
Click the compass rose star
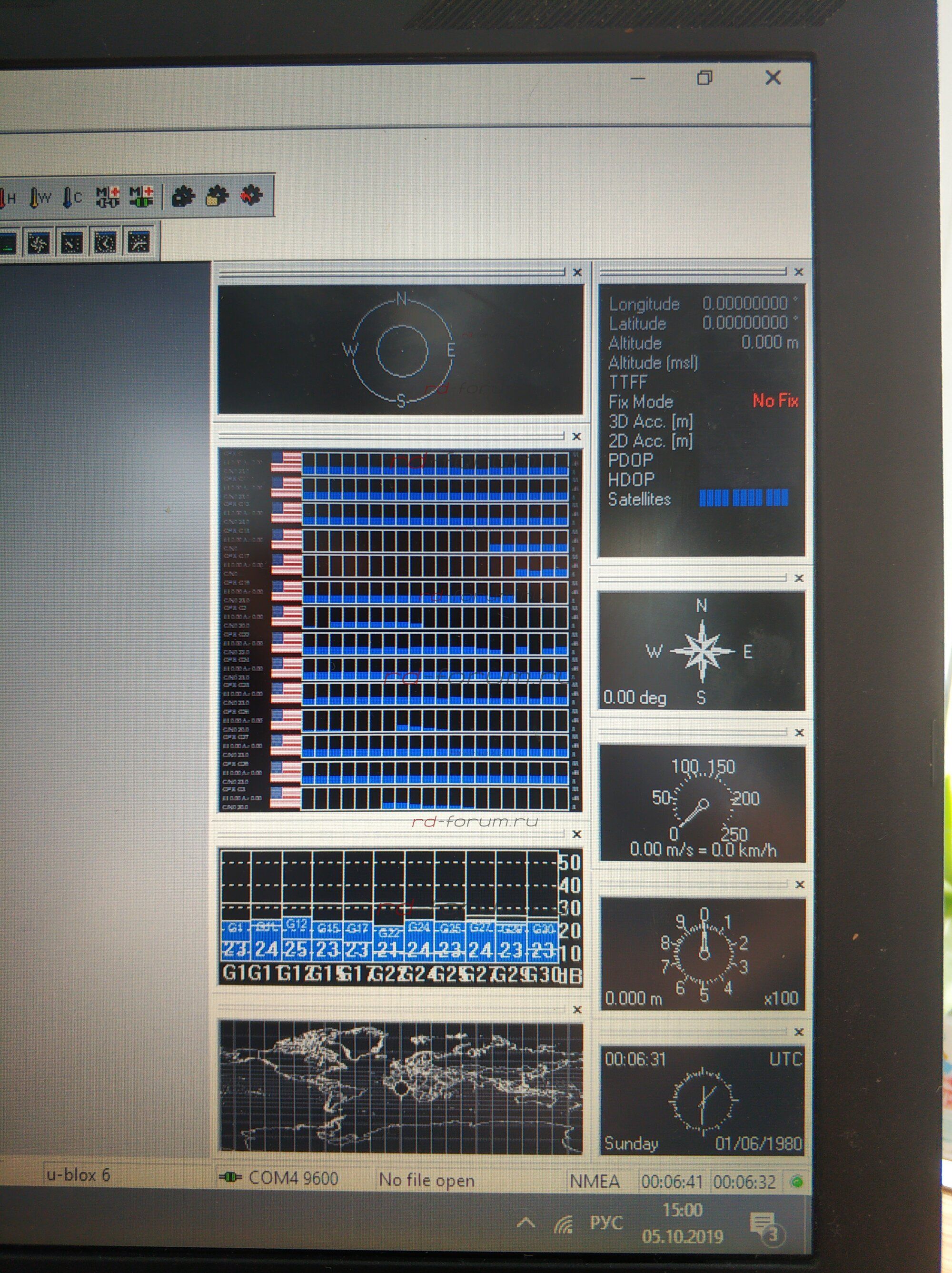(702, 651)
